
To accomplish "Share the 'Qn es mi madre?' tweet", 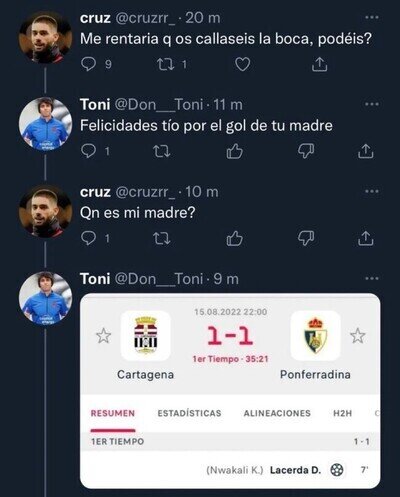I will pyautogui.click(x=366, y=239).
